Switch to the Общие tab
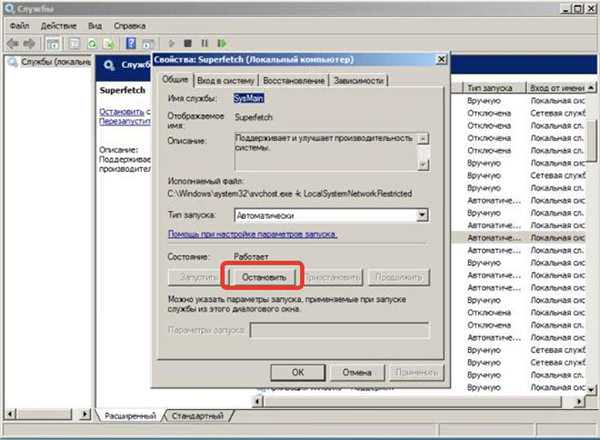Screen dimensions: 600x440 [x=175, y=79]
